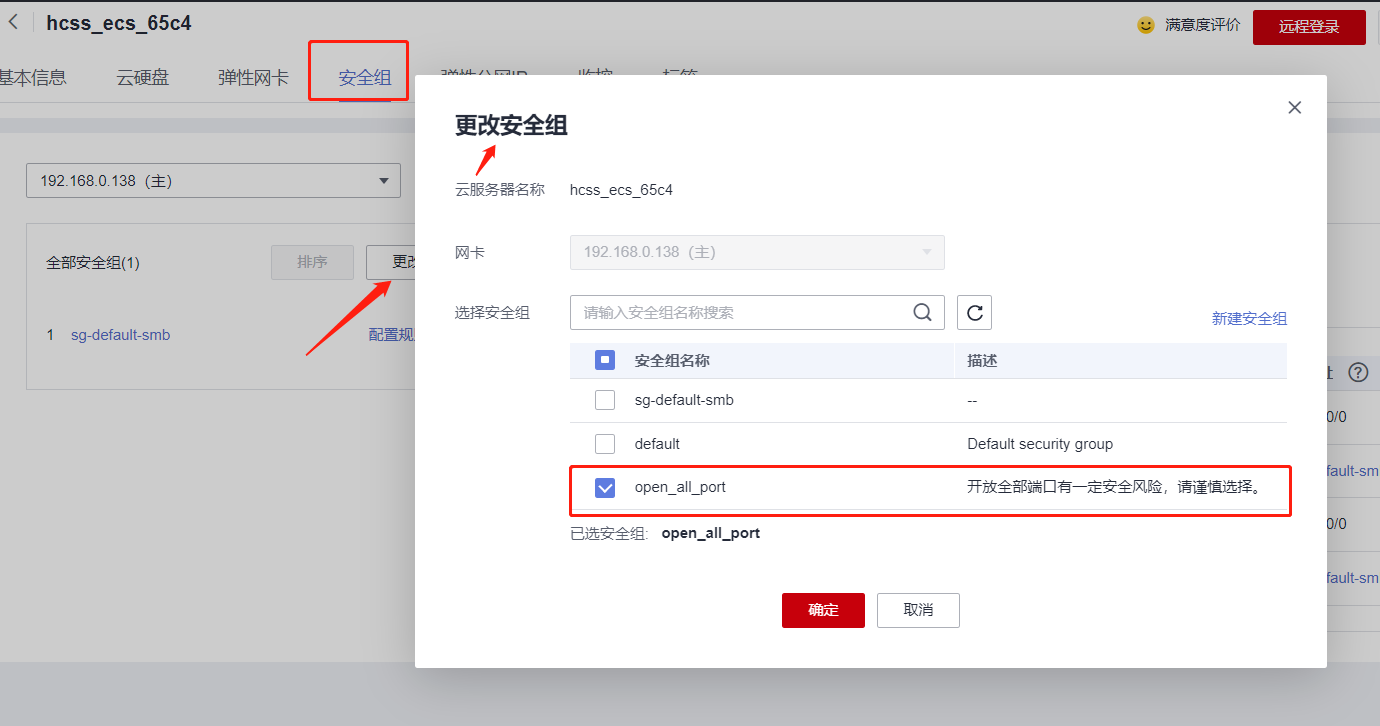Click the help question mark icon
Screen dimensions: 1380x726
(1358, 372)
